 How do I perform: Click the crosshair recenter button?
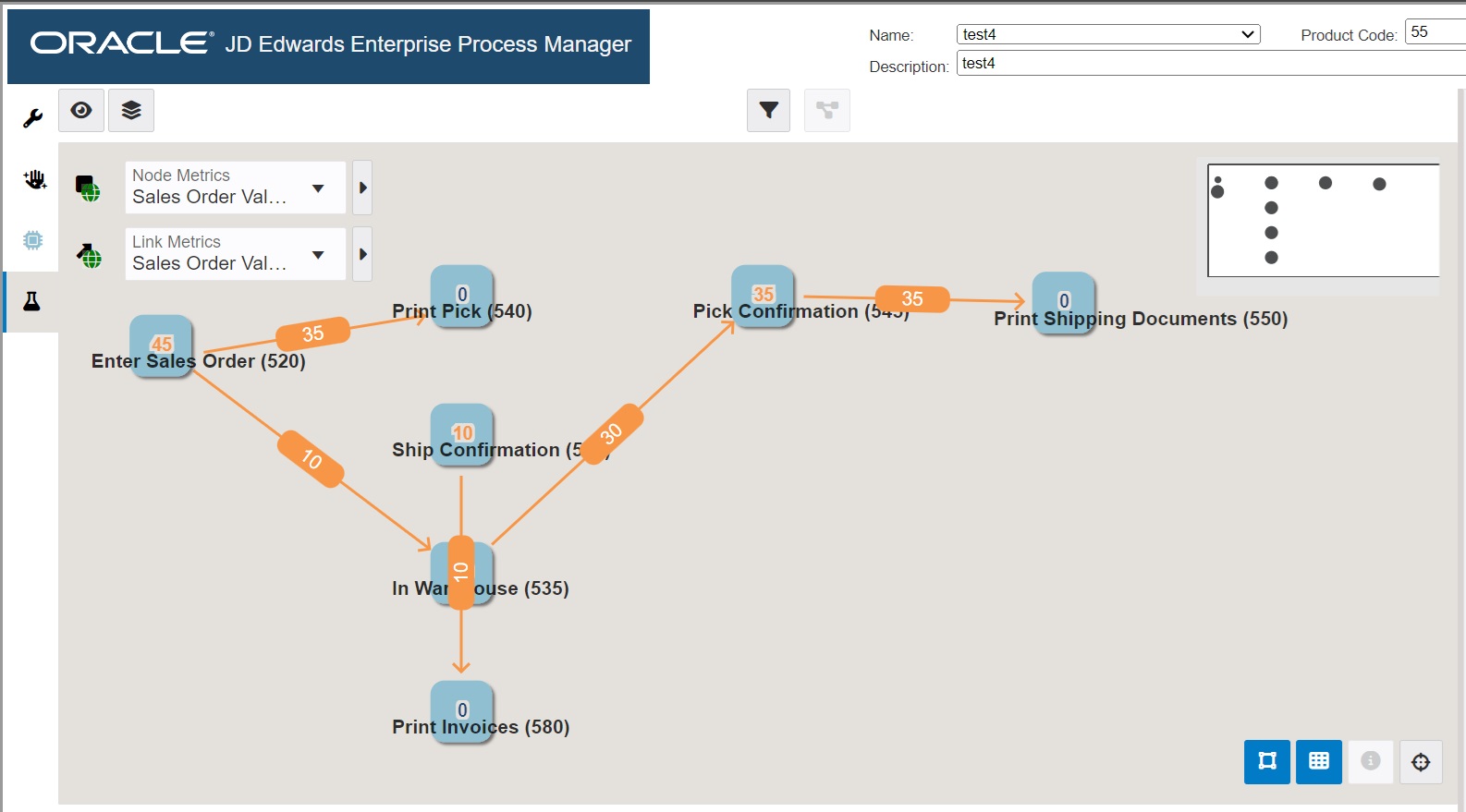pos(1421,762)
